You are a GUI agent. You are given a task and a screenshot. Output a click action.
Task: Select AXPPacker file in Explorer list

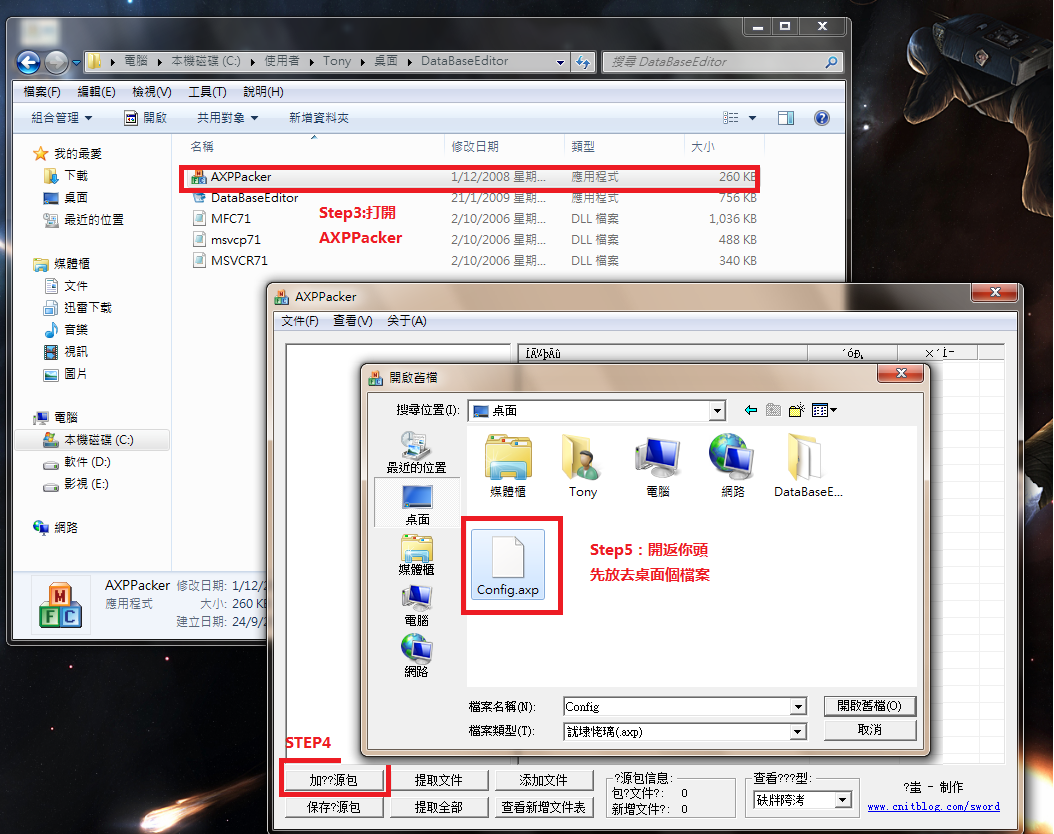pos(470,177)
